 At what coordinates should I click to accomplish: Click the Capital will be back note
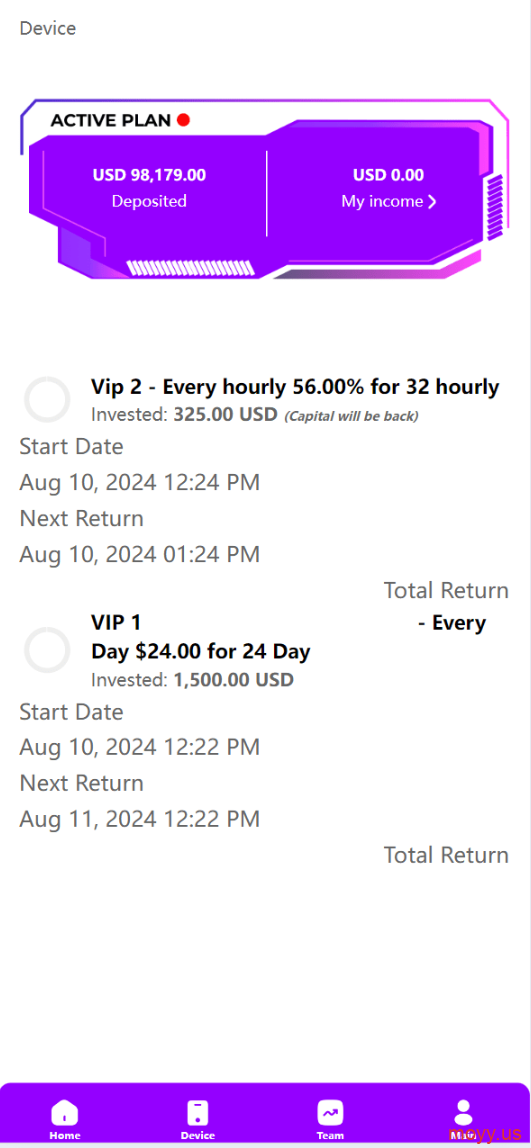(x=351, y=416)
